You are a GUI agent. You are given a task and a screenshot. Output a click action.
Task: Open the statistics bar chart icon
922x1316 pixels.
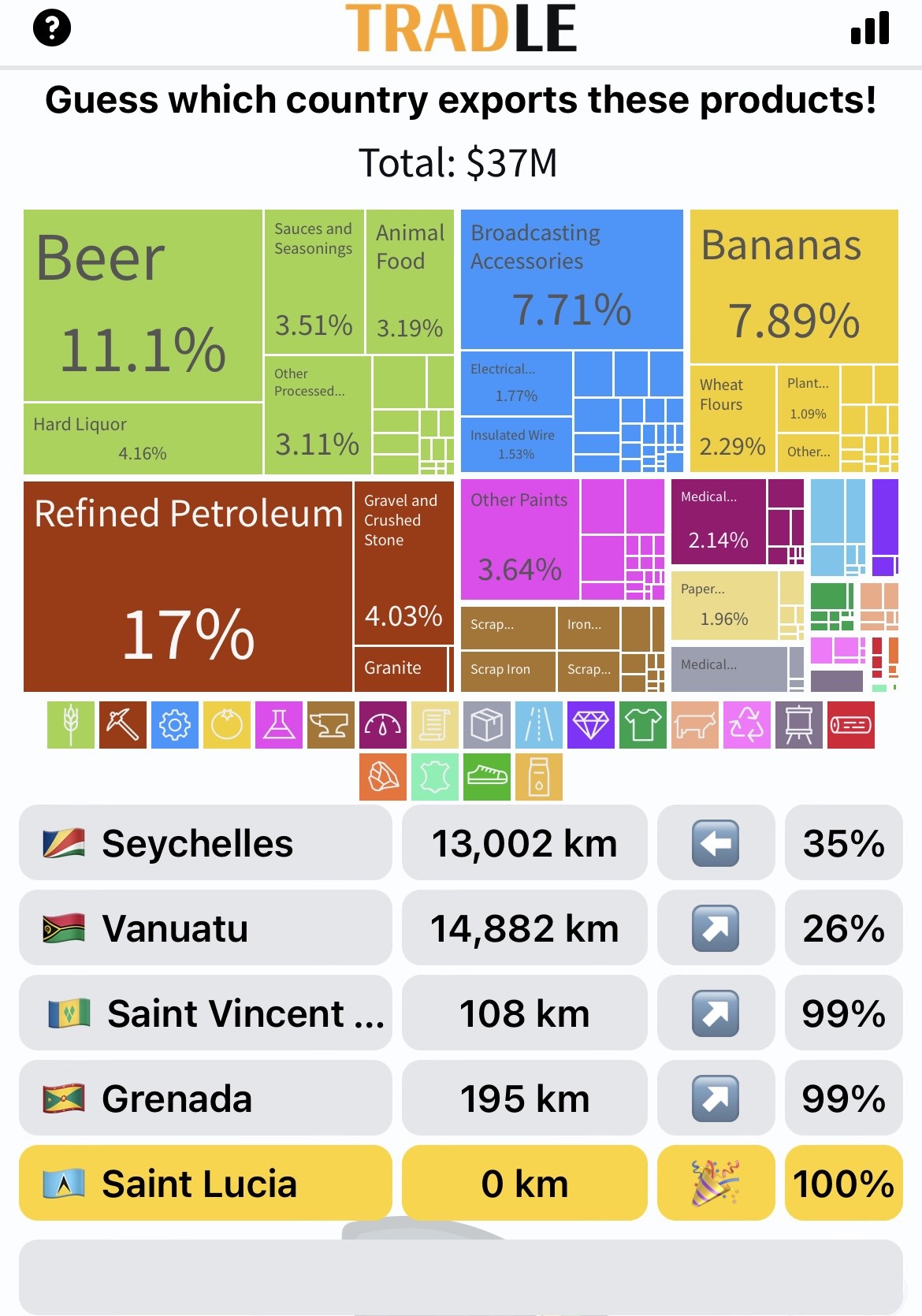coord(870,28)
